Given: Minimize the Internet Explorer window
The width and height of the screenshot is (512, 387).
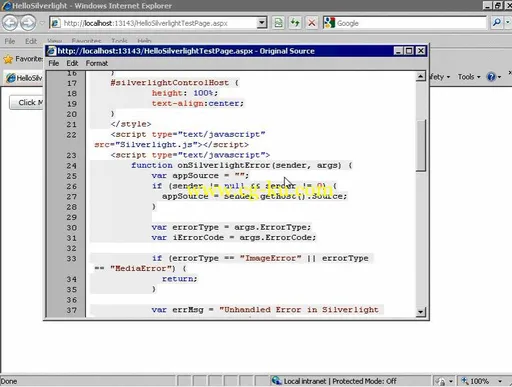Looking at the screenshot, I should [x=487, y=5].
